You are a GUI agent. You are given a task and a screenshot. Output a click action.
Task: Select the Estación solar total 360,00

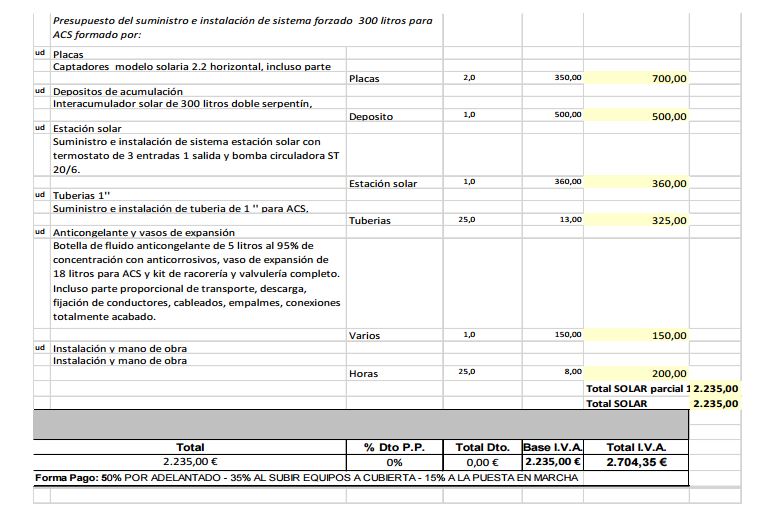pyautogui.click(x=636, y=183)
